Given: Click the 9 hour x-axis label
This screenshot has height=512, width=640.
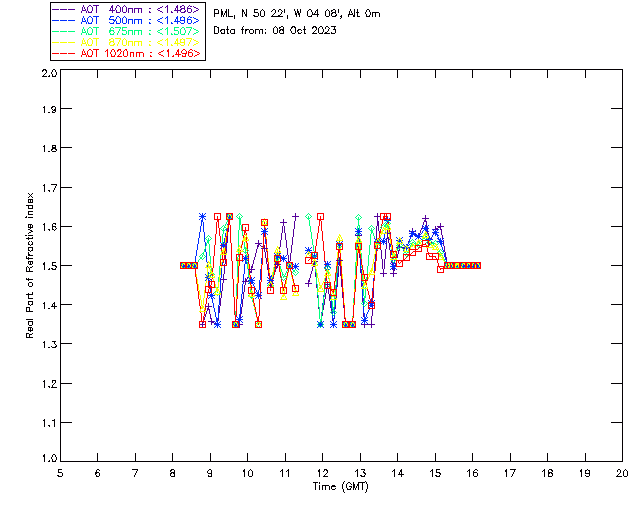Looking at the screenshot, I should click(210, 473).
